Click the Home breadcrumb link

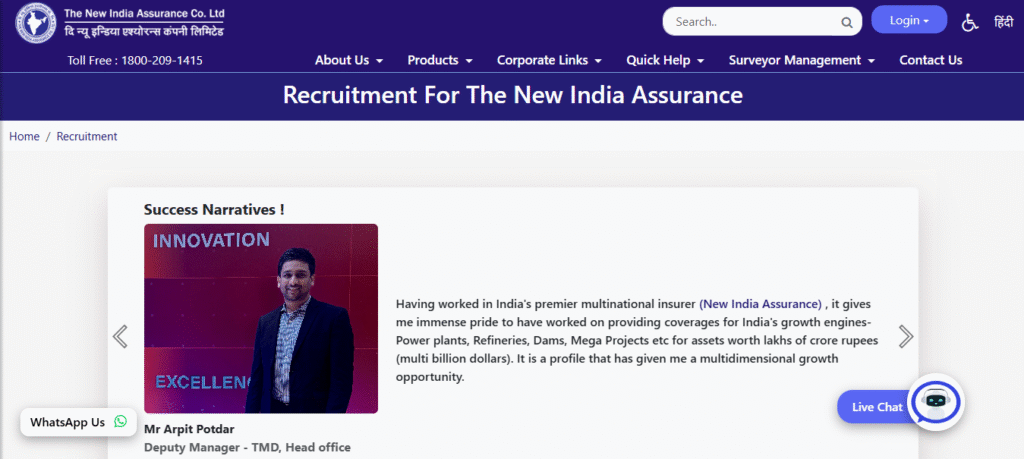[x=24, y=136]
